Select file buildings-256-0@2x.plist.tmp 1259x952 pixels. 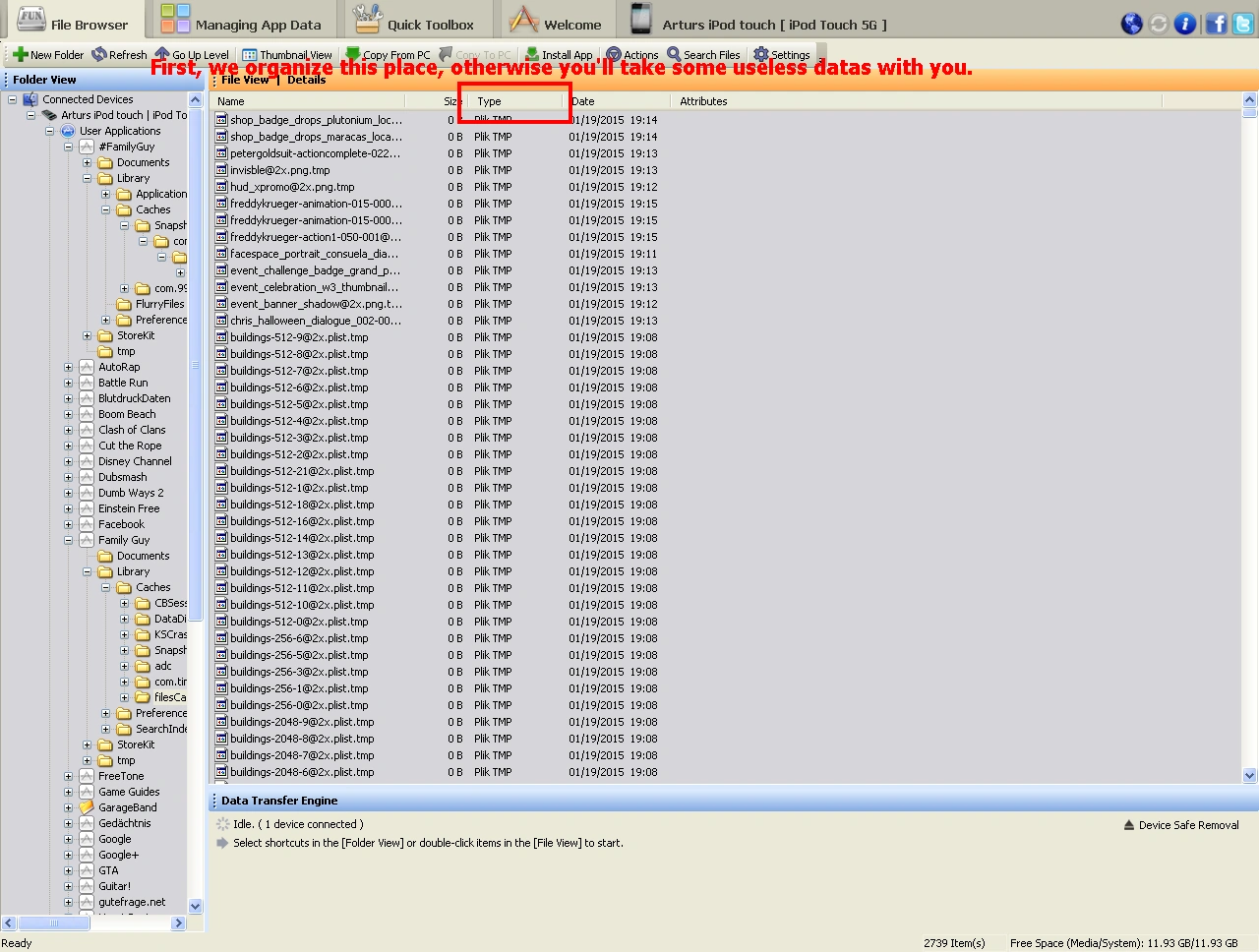coord(299,705)
